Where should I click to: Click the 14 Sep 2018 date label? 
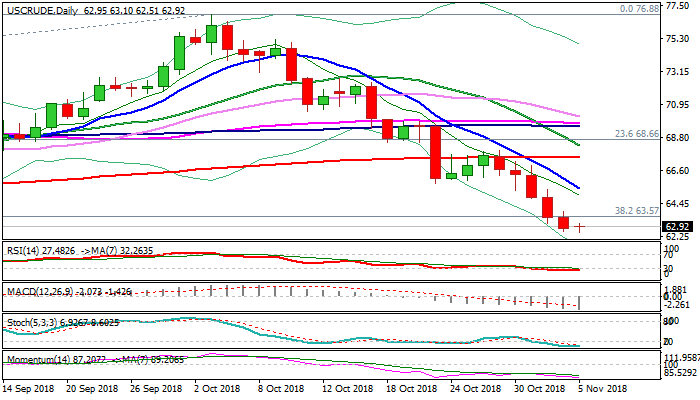tap(31, 388)
